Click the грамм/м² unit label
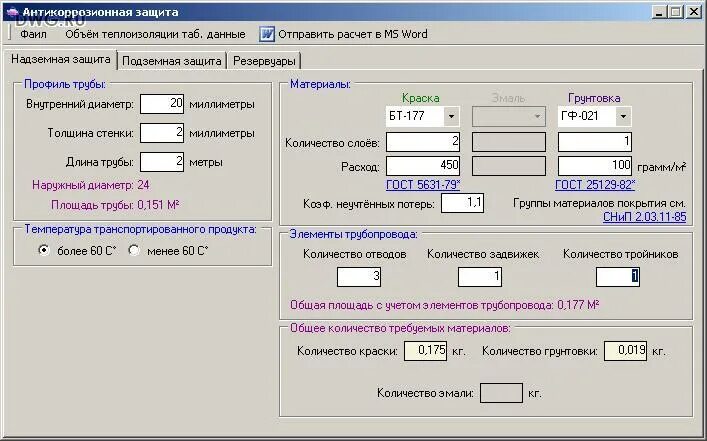Viewport: 707px width, 441px height. tap(661, 167)
